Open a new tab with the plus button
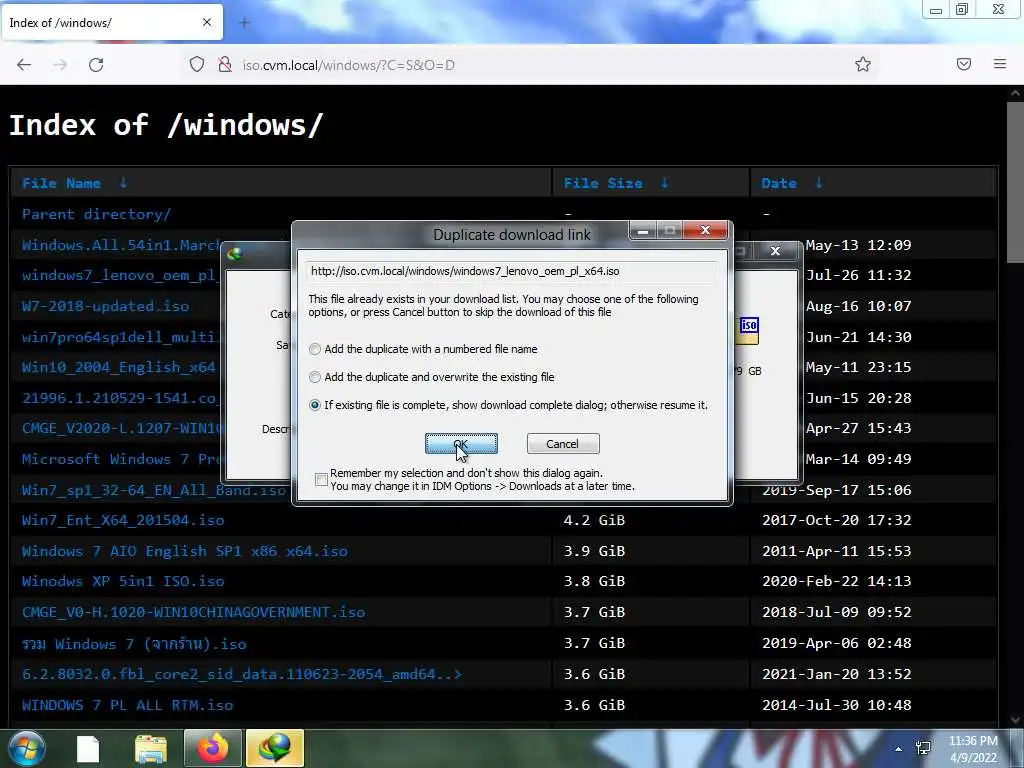The width and height of the screenshot is (1024, 768). click(244, 23)
